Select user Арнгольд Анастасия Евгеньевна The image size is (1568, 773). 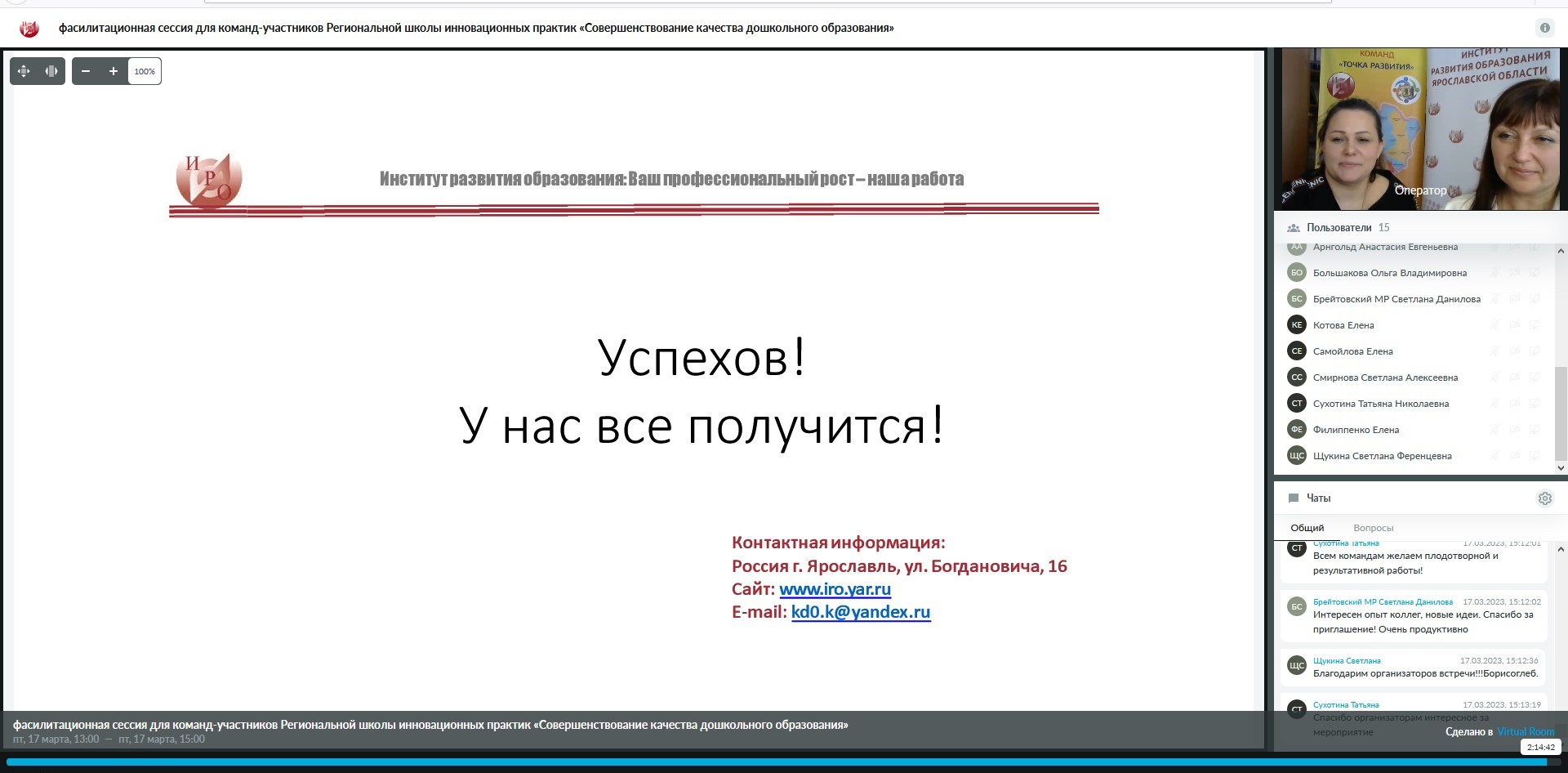click(x=1385, y=247)
